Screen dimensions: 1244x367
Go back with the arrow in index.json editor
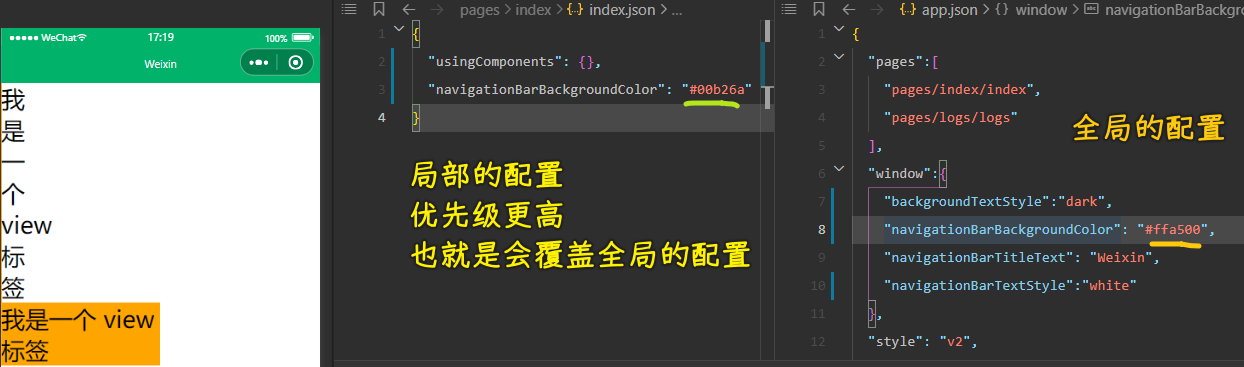pyautogui.click(x=408, y=10)
